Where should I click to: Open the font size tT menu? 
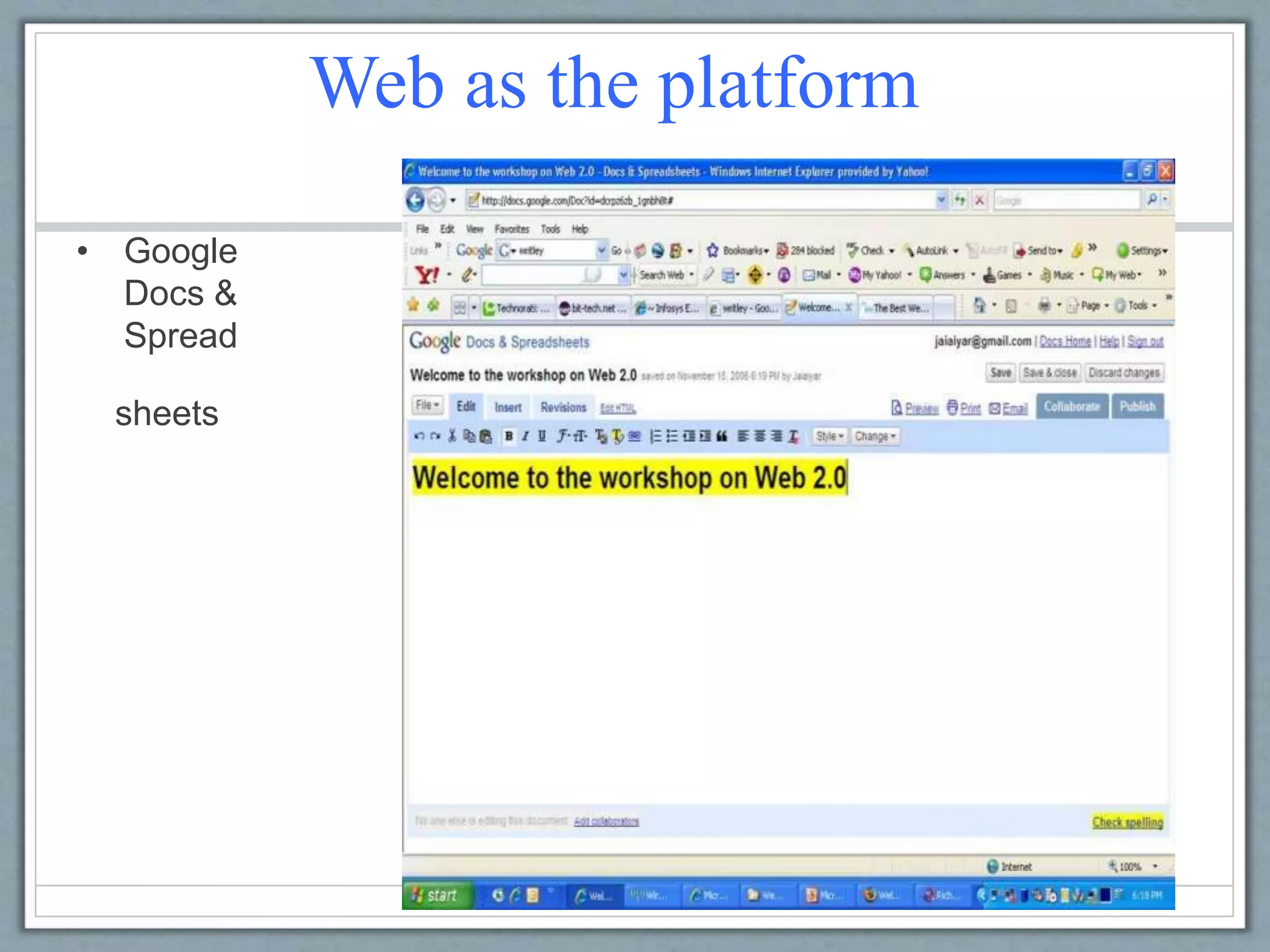coord(580,436)
